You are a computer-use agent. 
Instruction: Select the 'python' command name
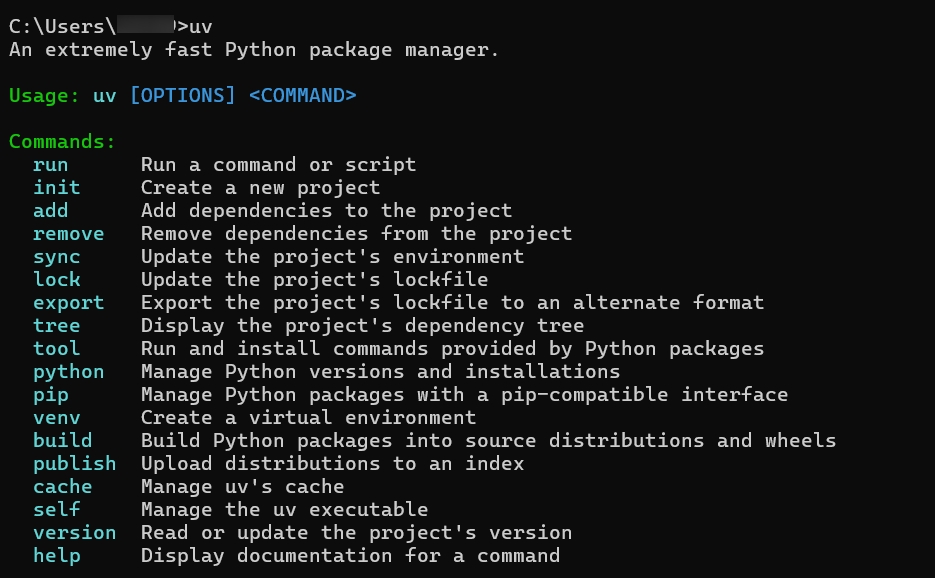(x=69, y=372)
